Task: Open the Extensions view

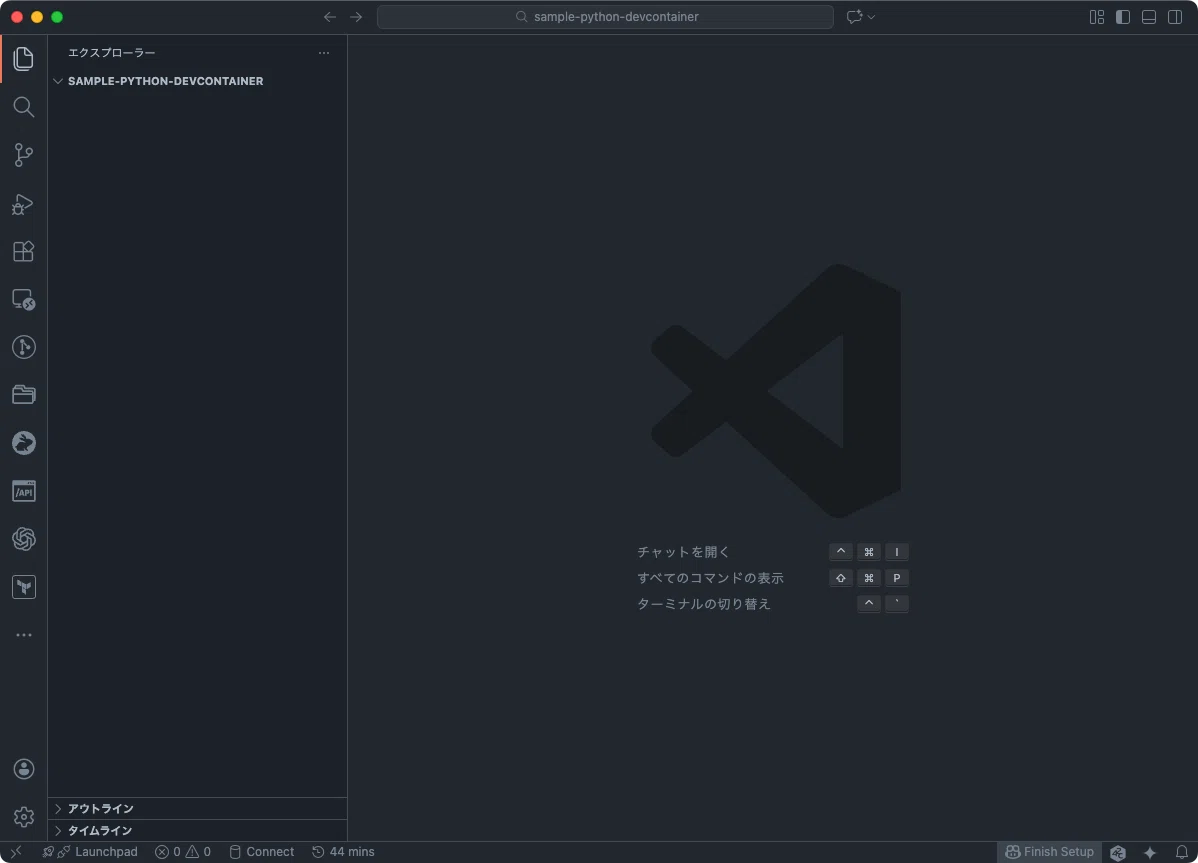Action: (x=24, y=251)
